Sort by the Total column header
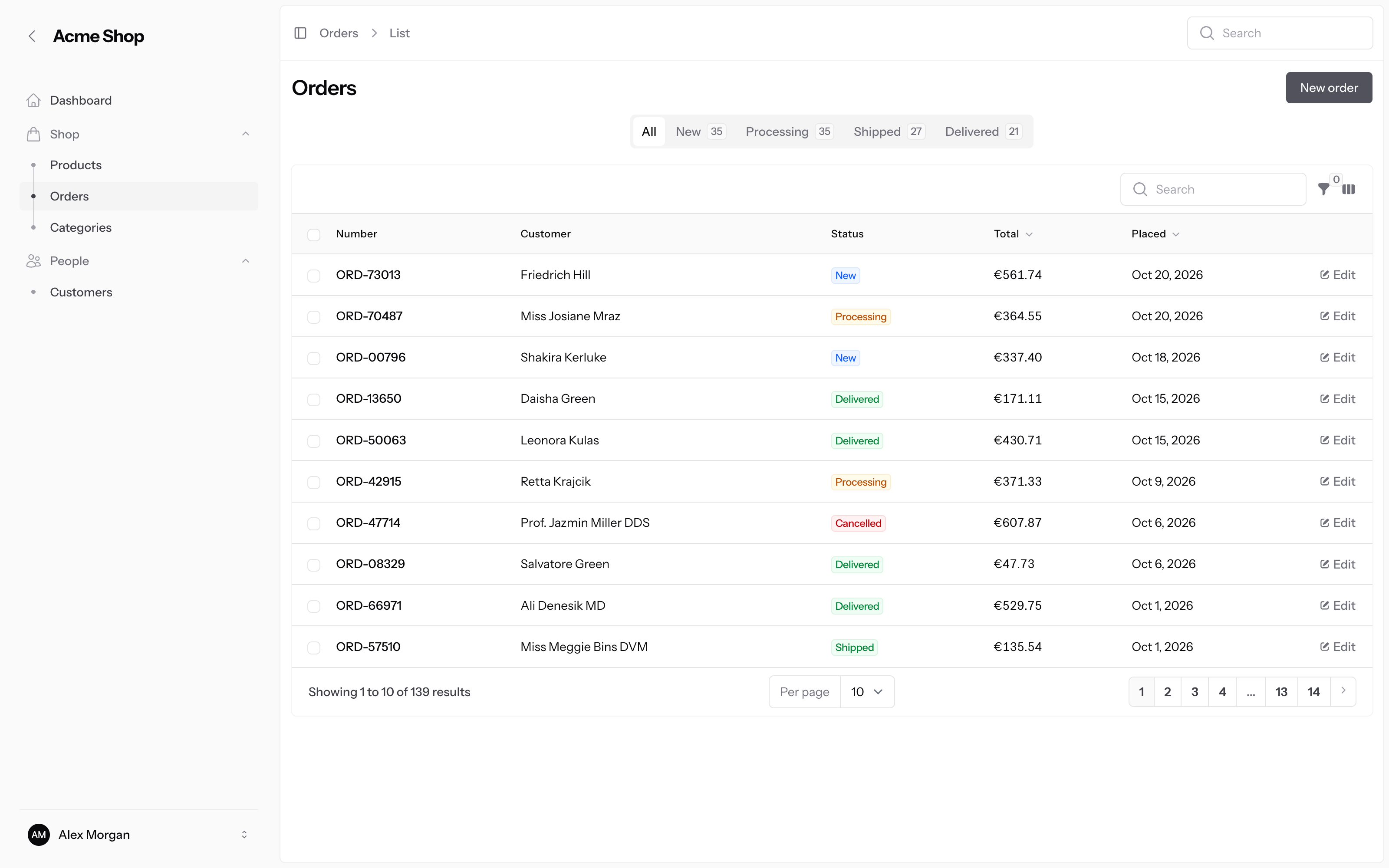Image resolution: width=1389 pixels, height=868 pixels. [x=1013, y=234]
